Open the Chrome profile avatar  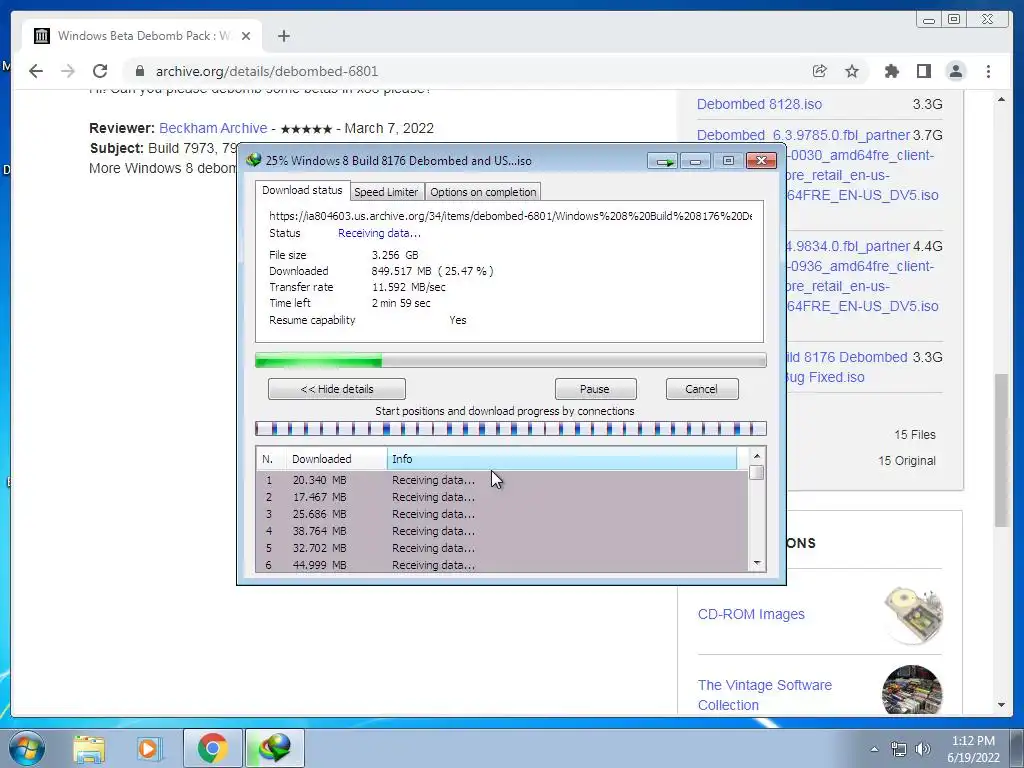click(955, 71)
